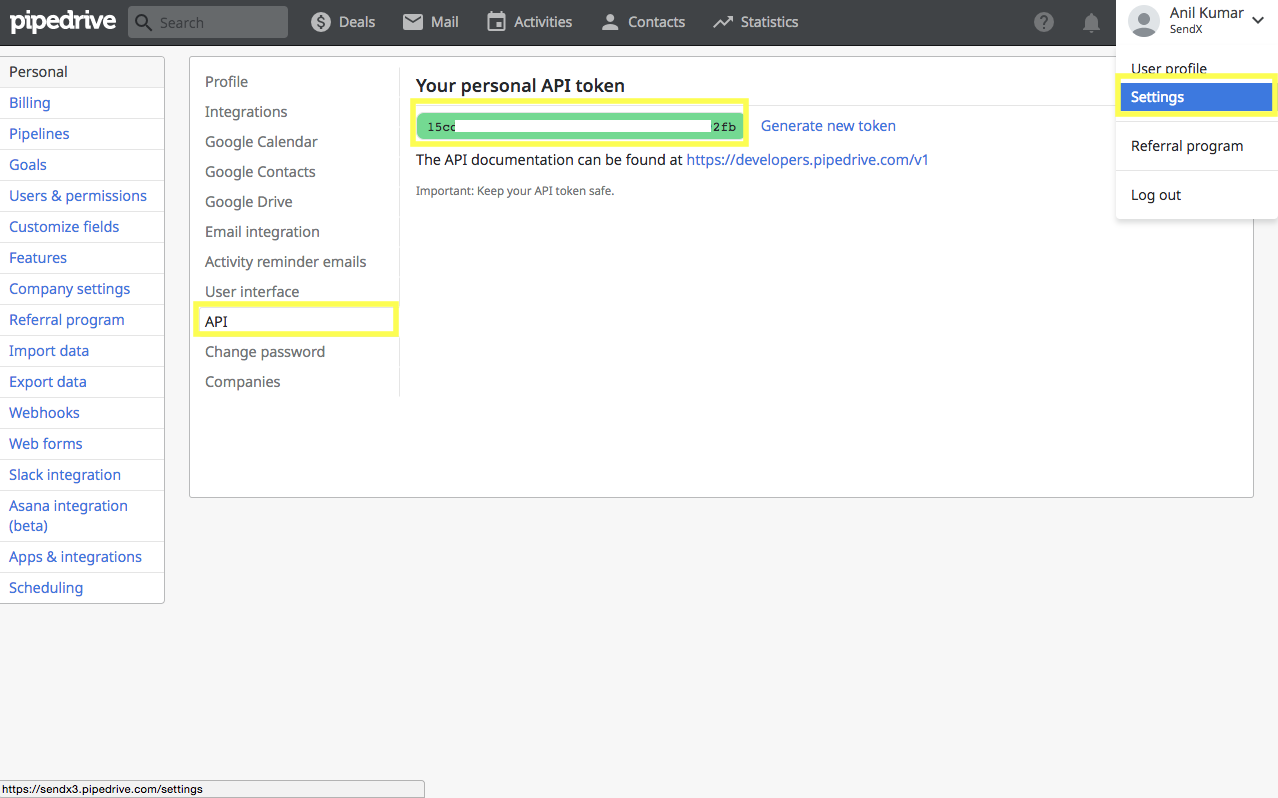Select the personal API token field
The image size is (1278, 798).
(x=580, y=126)
